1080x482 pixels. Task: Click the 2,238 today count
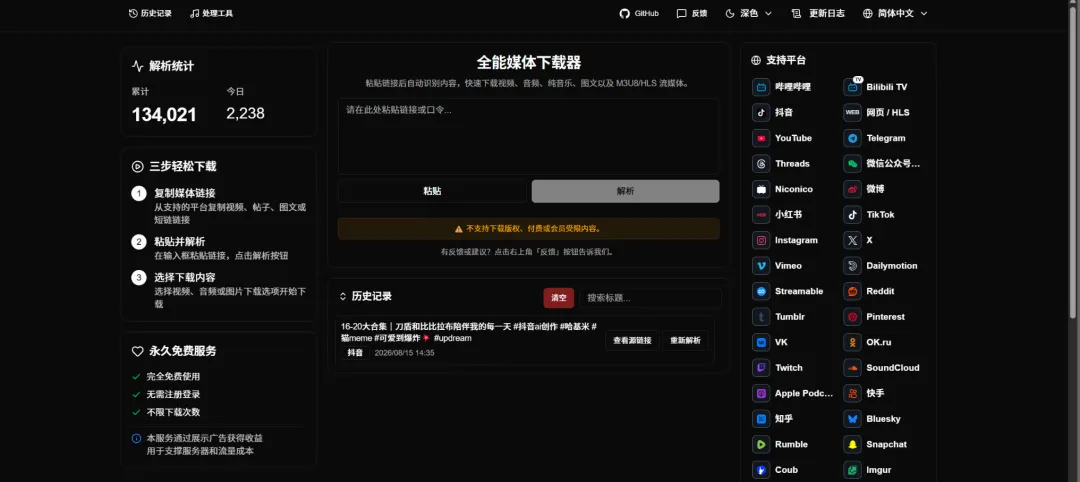[245, 114]
